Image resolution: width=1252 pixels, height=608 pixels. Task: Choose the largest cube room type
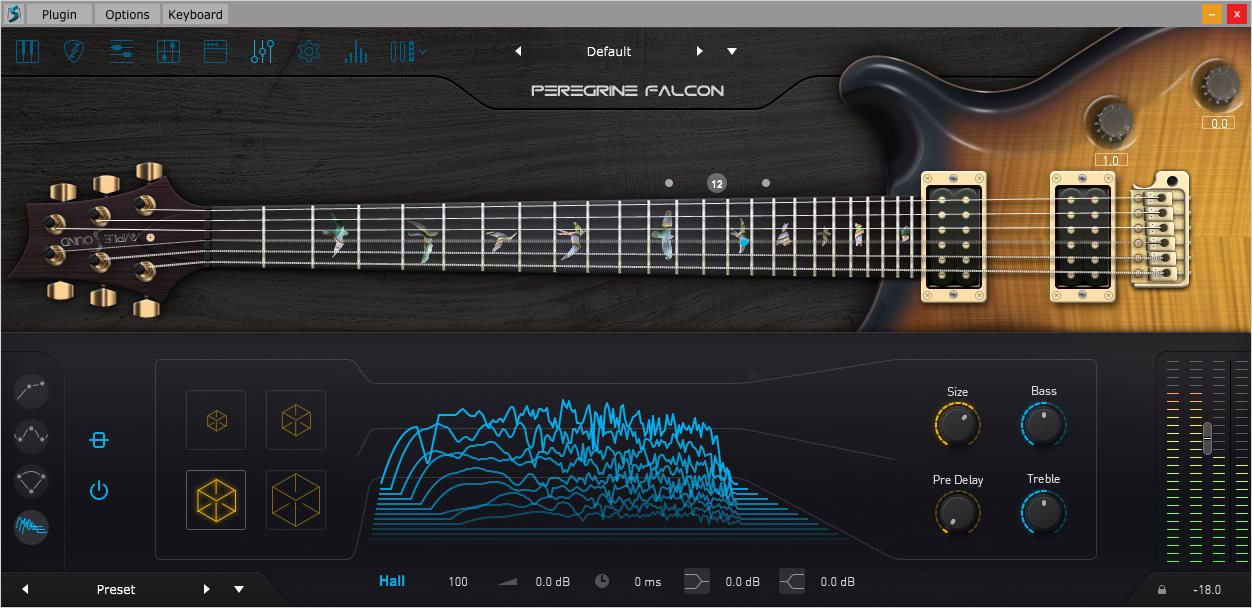296,500
